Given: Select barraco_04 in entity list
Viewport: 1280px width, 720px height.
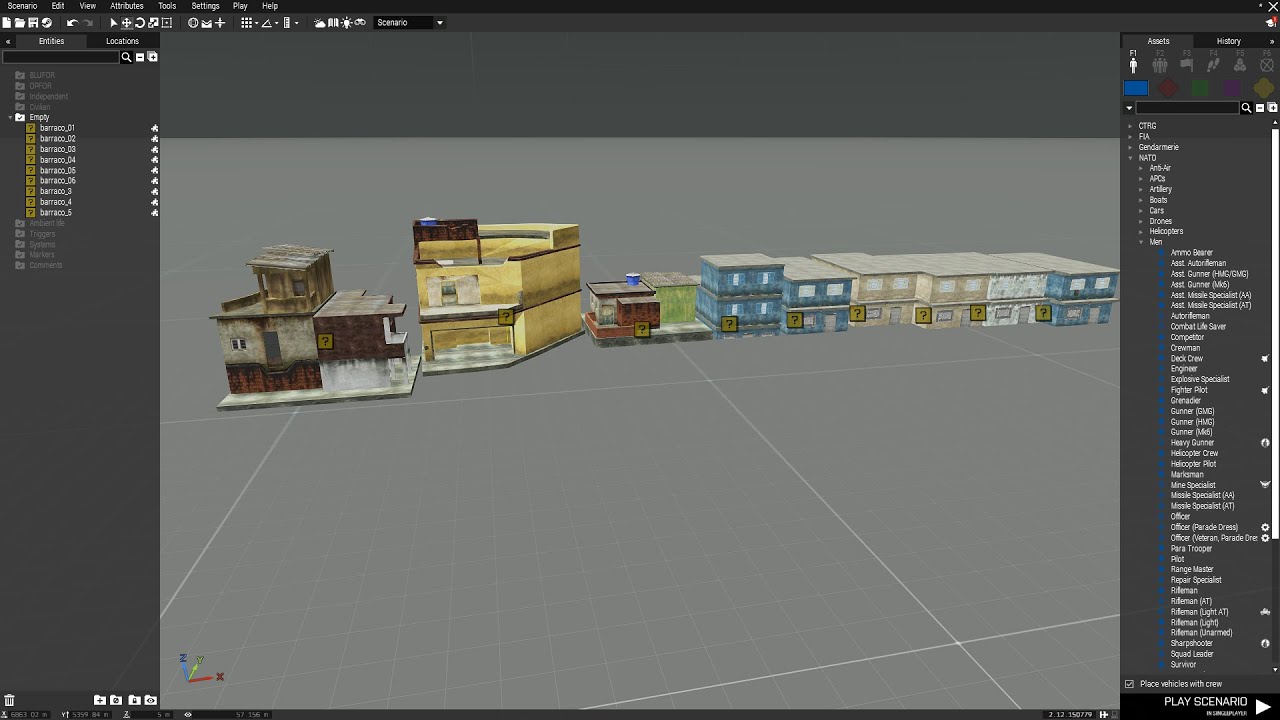Looking at the screenshot, I should pyautogui.click(x=57, y=160).
